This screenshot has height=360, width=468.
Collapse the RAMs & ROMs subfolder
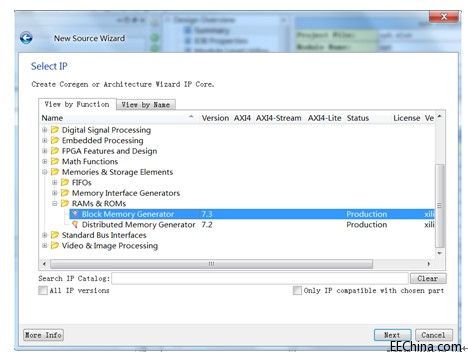(55, 203)
